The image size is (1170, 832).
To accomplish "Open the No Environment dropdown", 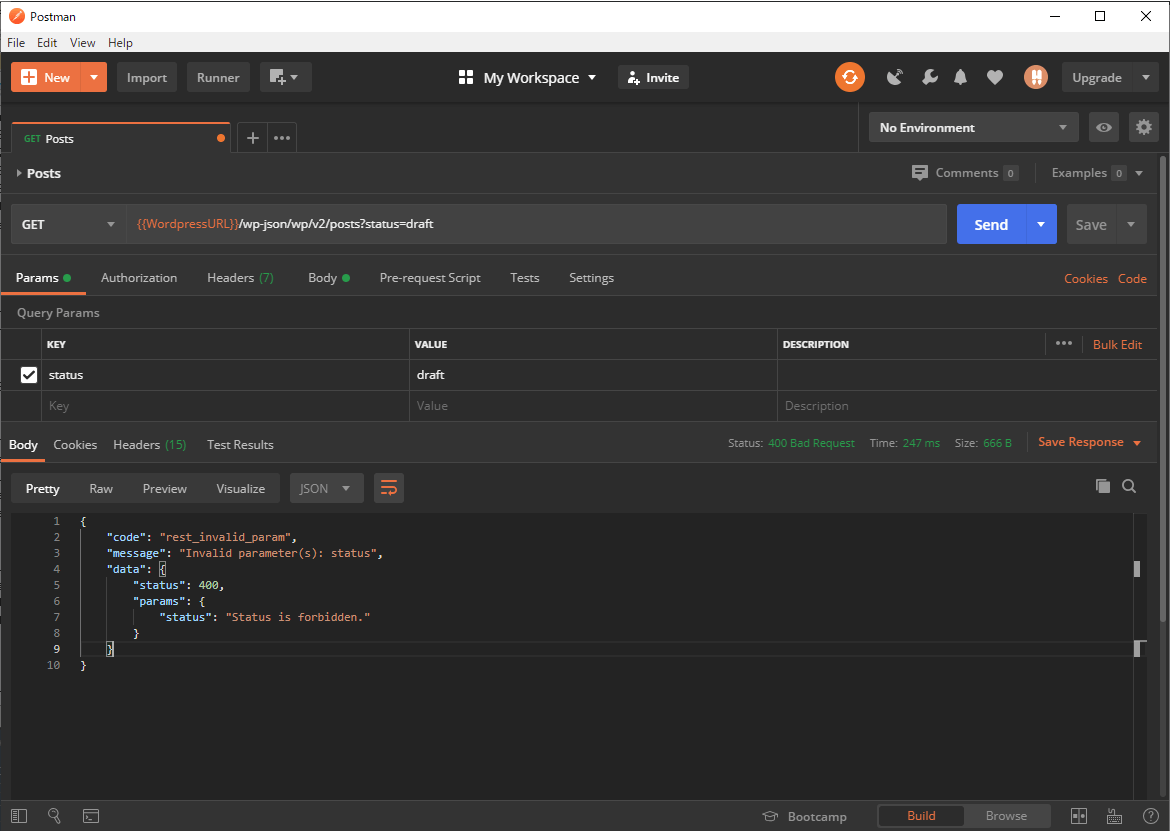I will [972, 128].
